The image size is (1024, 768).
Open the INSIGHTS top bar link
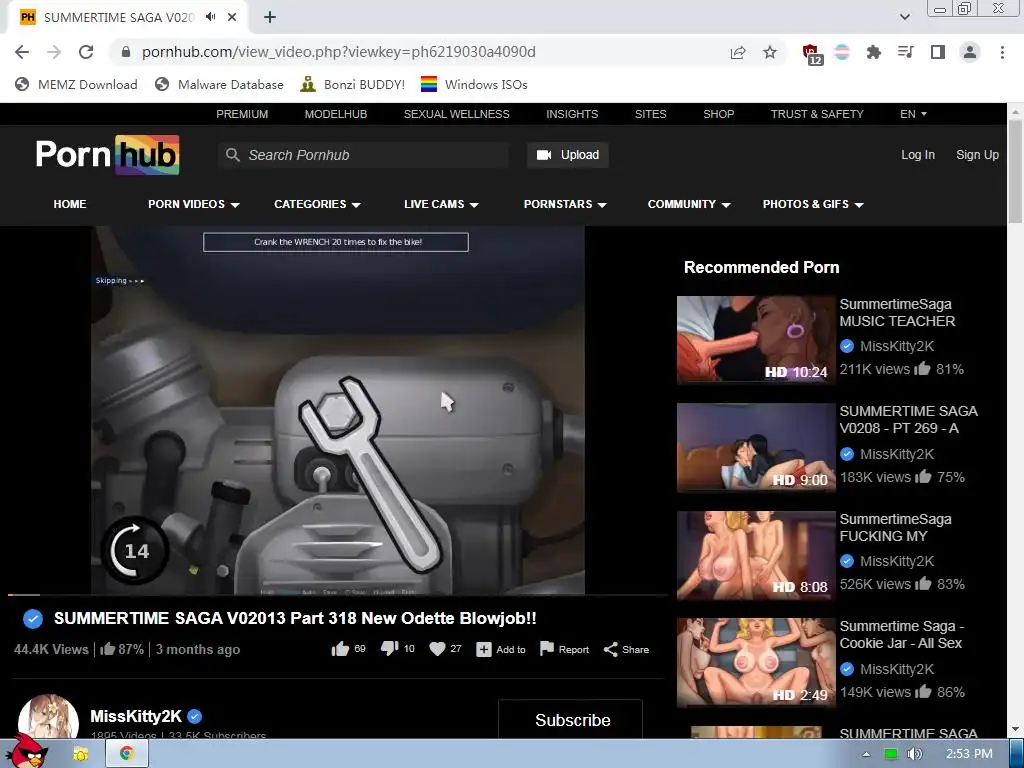coord(572,114)
